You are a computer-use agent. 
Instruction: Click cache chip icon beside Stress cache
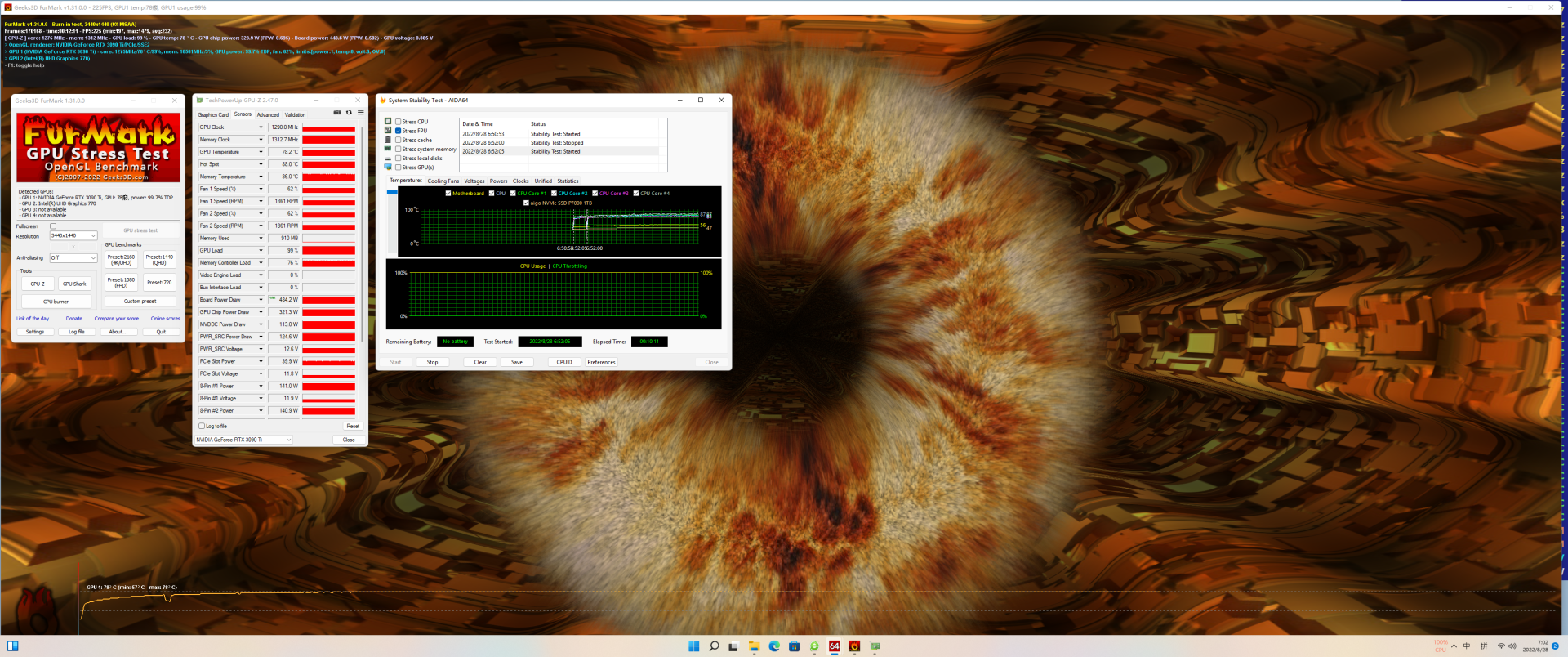(388, 140)
